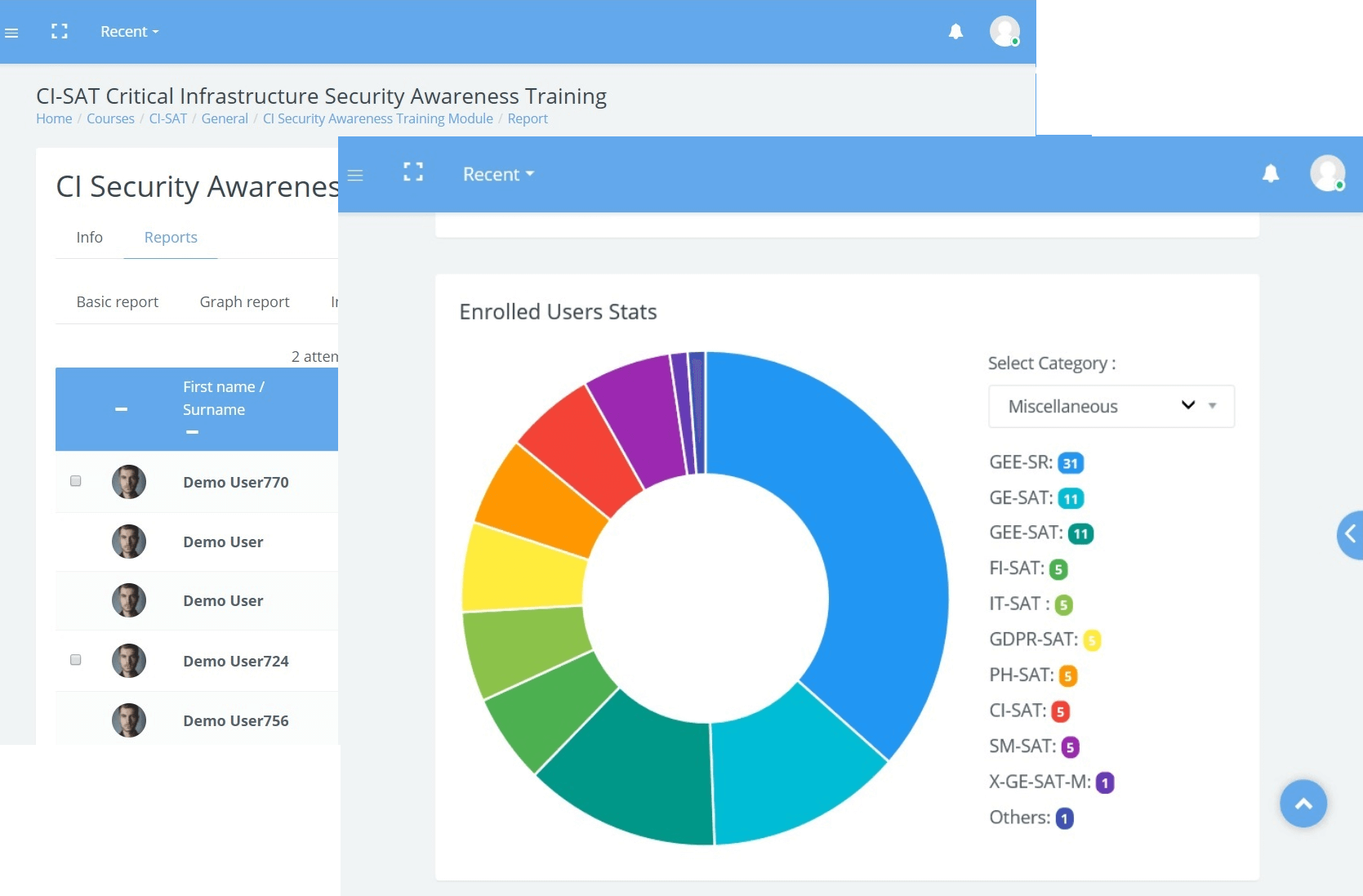Screen dimensions: 1363x896
Task: Click the PH-SAT count badge
Action: 1068,676
